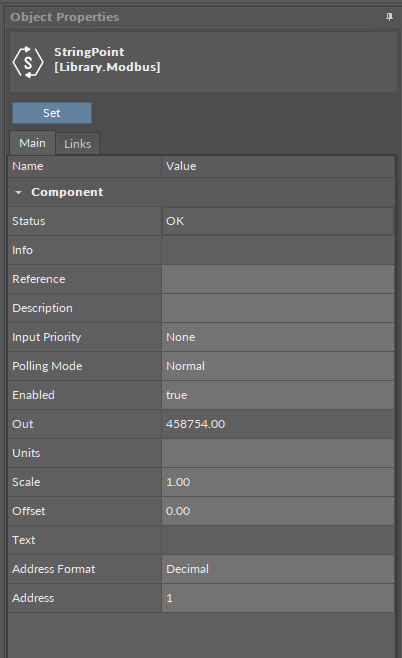This screenshot has width=402, height=658.
Task: Click the Offset value field 0.00
Action: click(x=278, y=511)
